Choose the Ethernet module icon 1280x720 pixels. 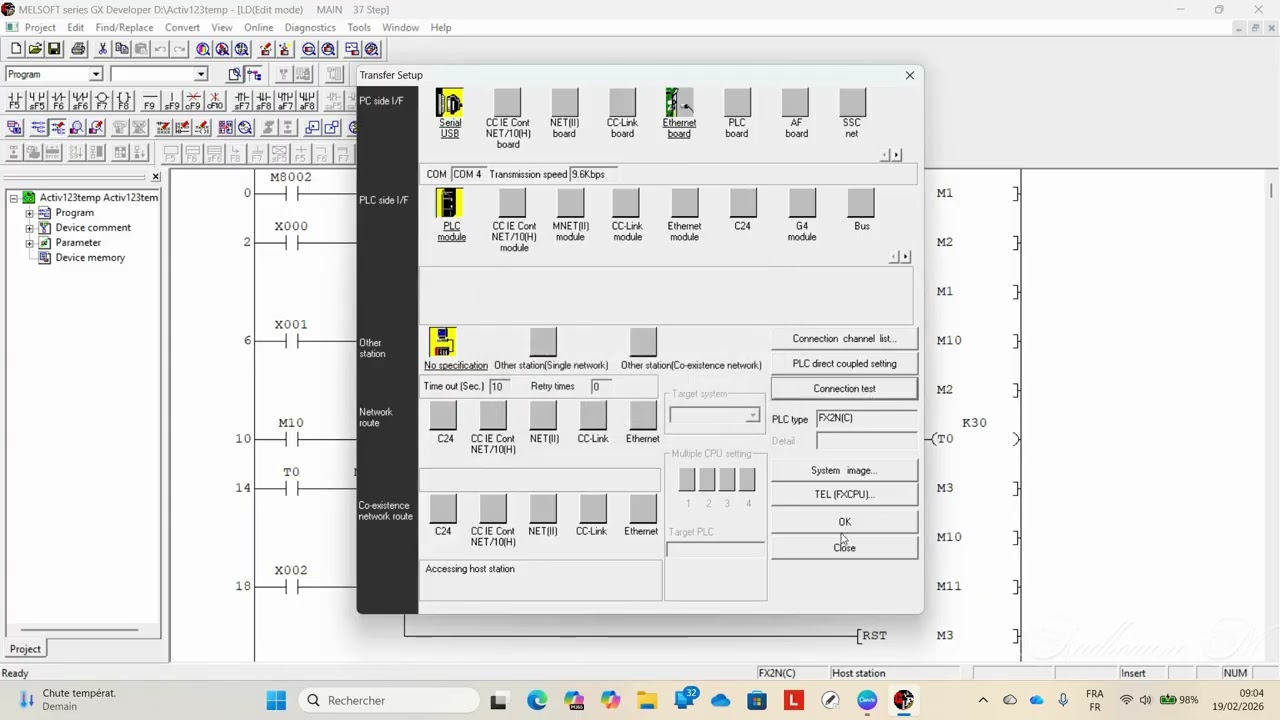click(x=684, y=203)
